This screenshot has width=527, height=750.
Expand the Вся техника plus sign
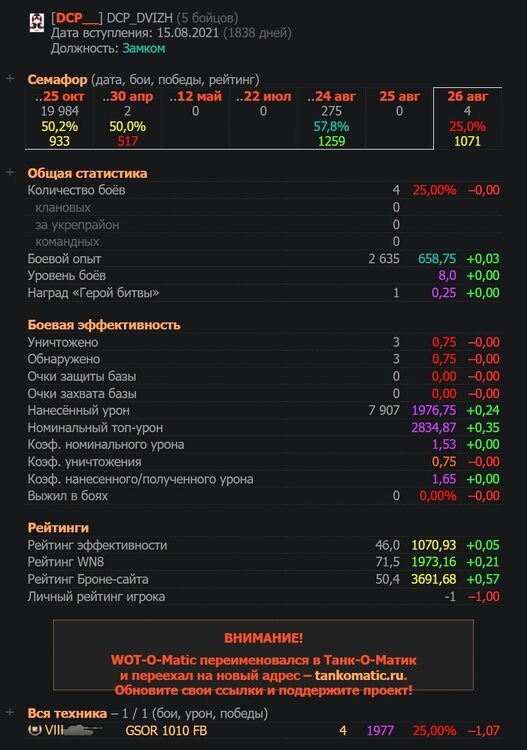pyautogui.click(x=10, y=713)
